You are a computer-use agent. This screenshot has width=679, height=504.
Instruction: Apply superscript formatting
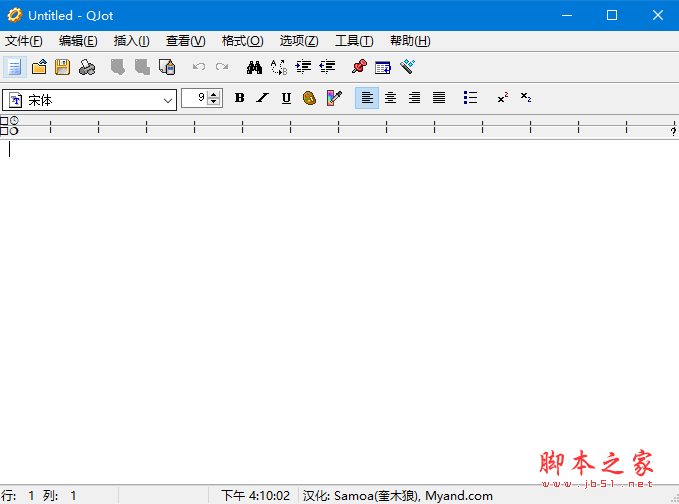pyautogui.click(x=503, y=98)
